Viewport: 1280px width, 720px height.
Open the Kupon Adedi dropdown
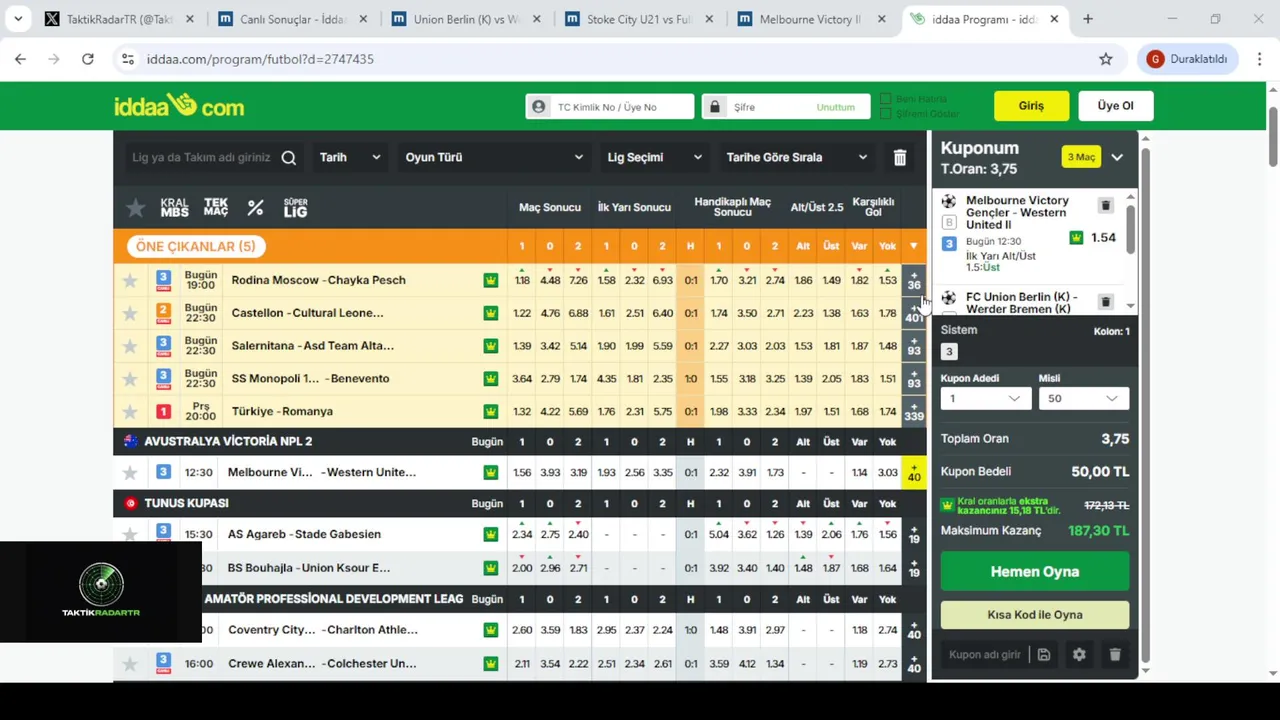[x=985, y=398]
